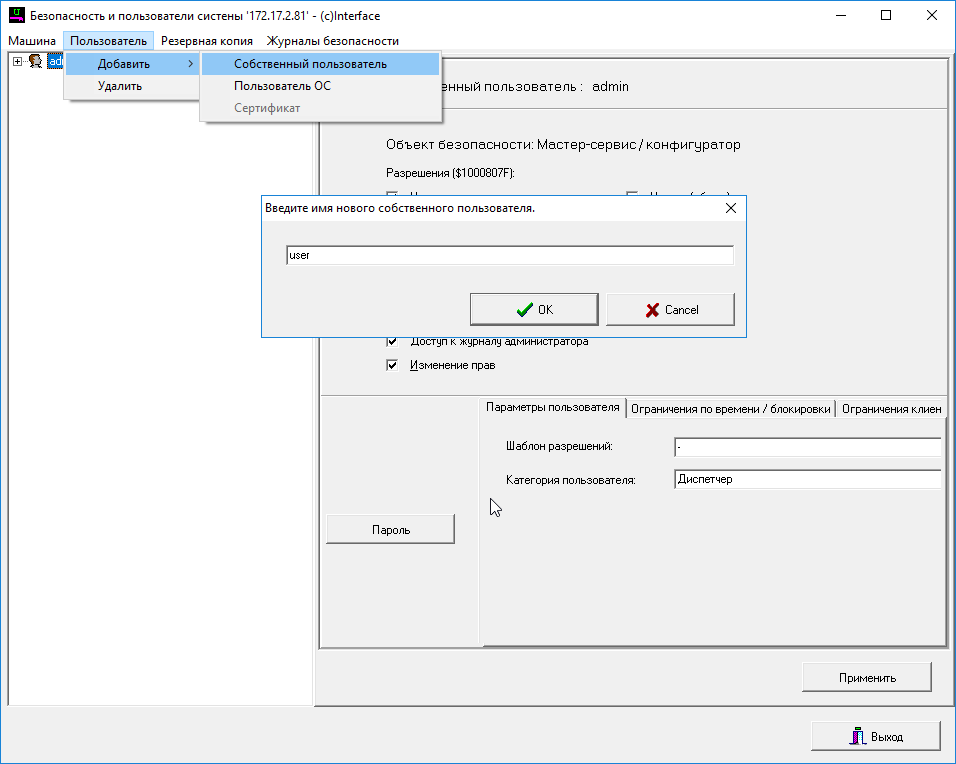Click the user name input field
Screen dimensions: 956x764
509,255
